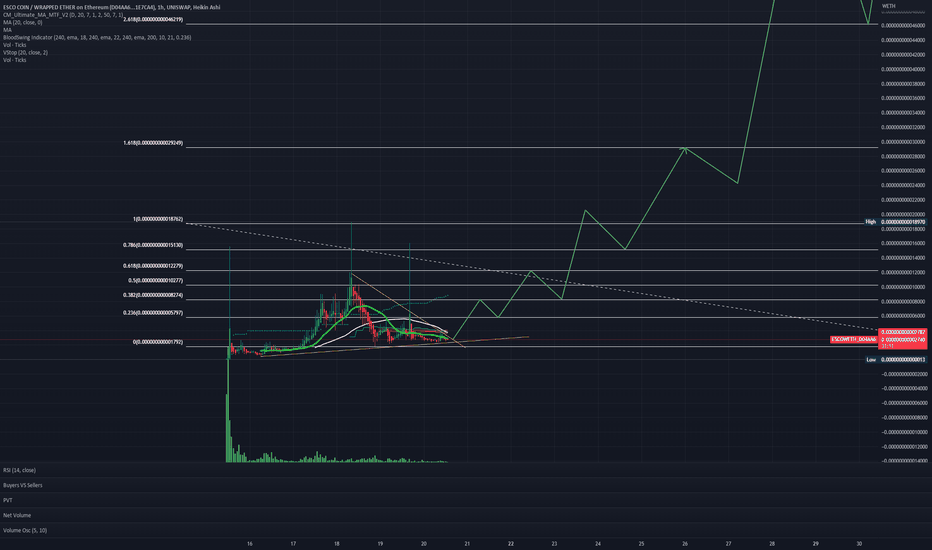Click the 2.618 Fibonacci level label
This screenshot has width=932, height=550.
153,20
